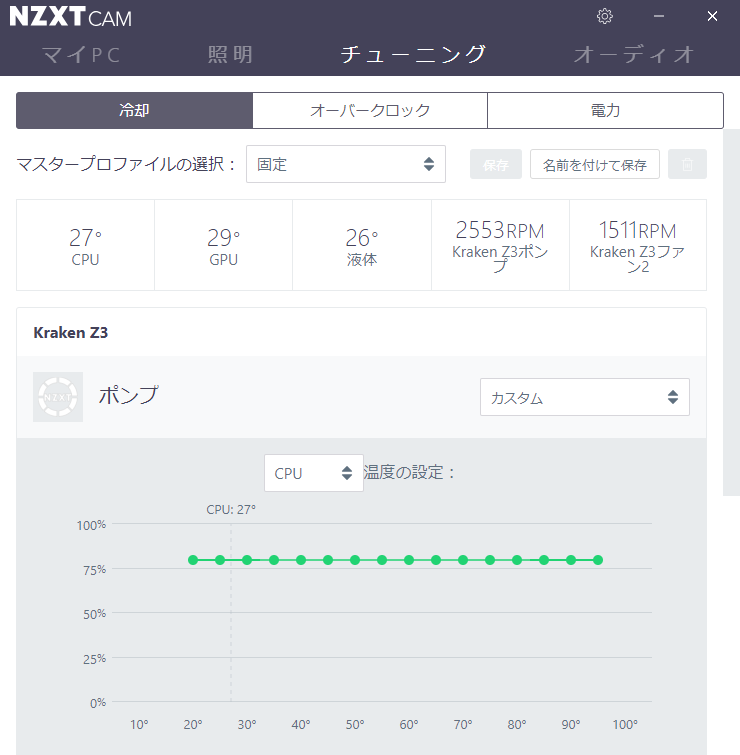Click the 保存 button

pyautogui.click(x=496, y=164)
